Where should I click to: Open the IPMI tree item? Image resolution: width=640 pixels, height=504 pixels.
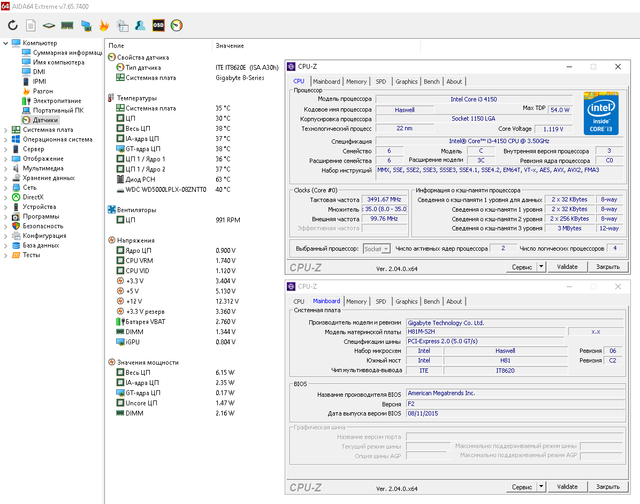pyautogui.click(x=34, y=81)
